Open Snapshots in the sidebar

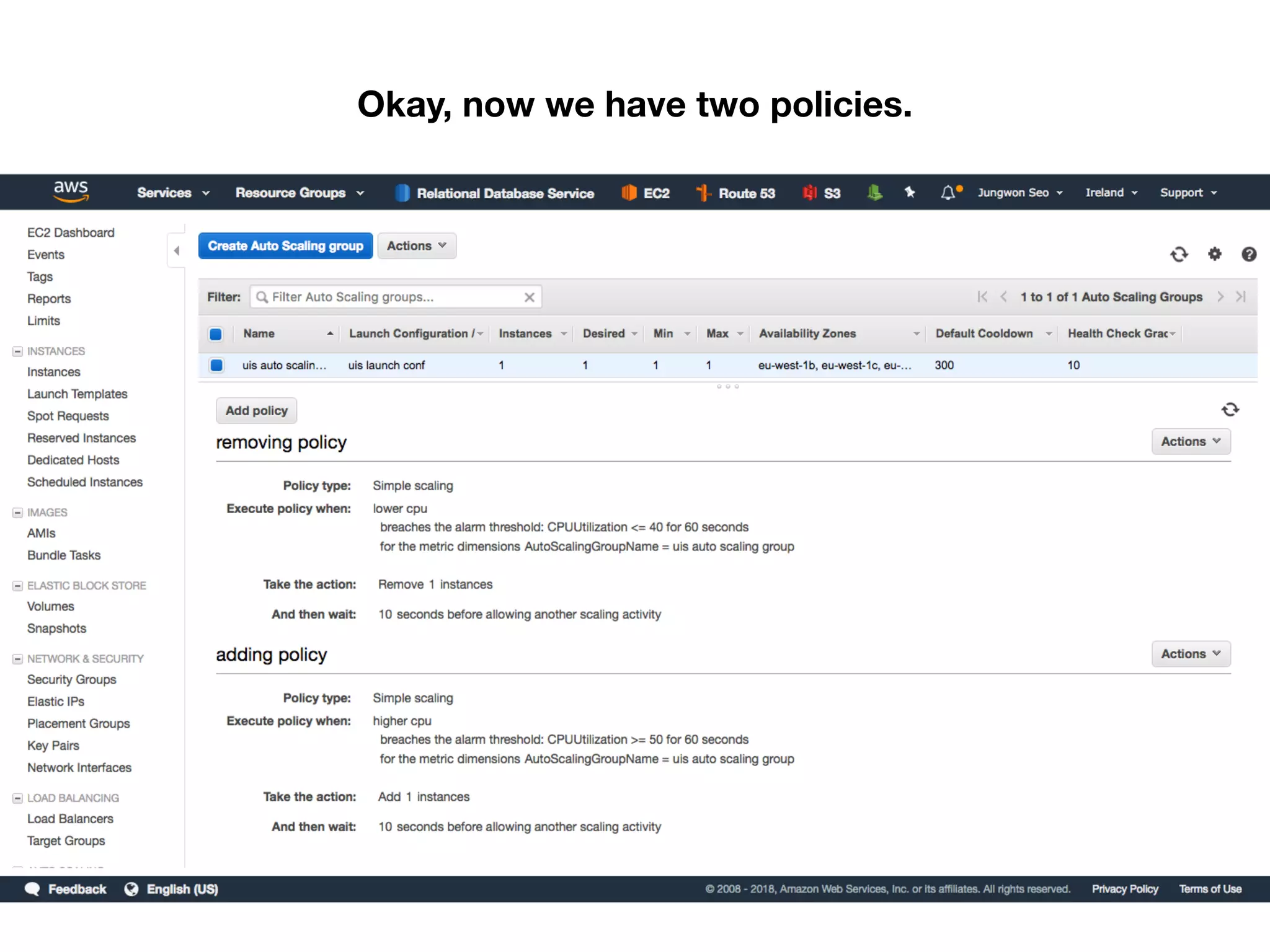tap(56, 628)
